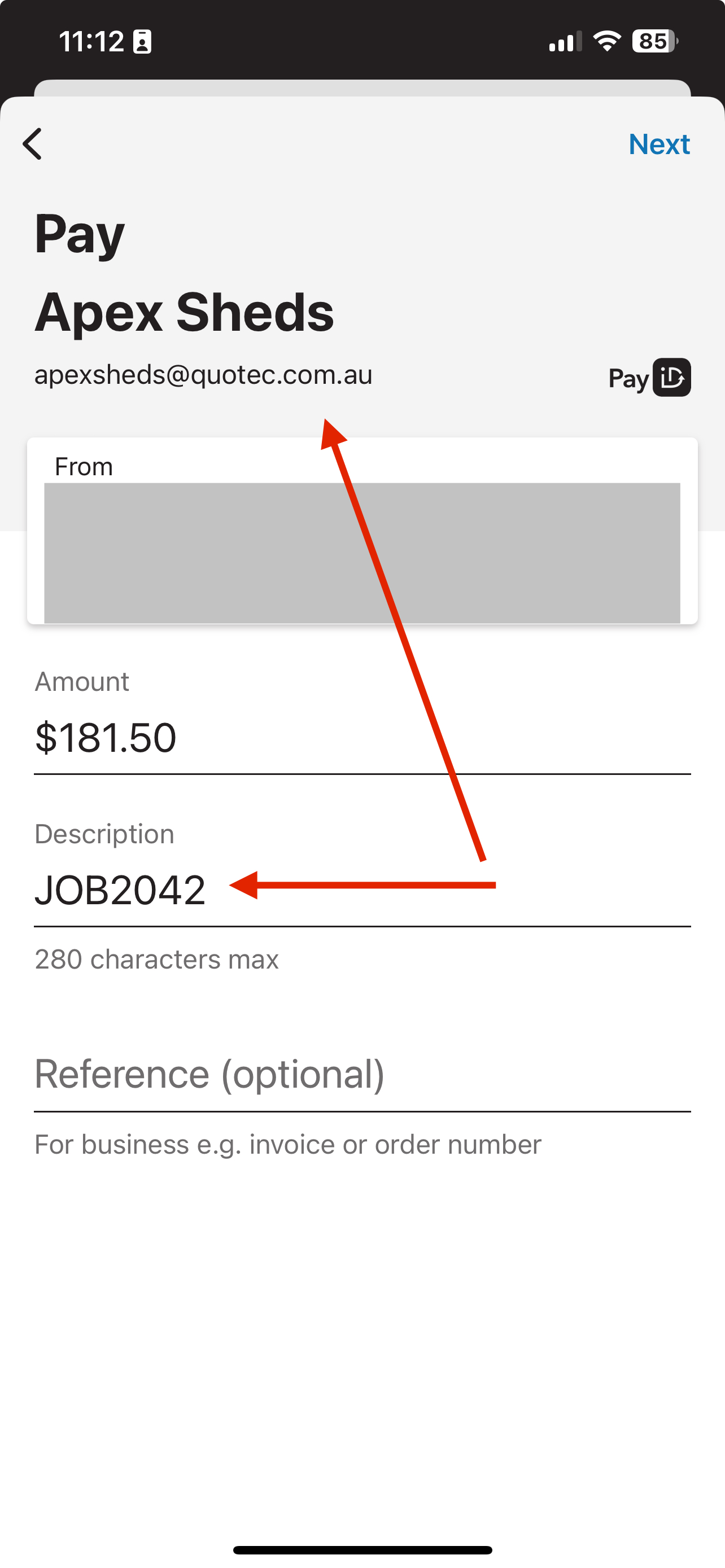725x1568 pixels.
Task: Tap the PayID logo icon
Action: 649,378
